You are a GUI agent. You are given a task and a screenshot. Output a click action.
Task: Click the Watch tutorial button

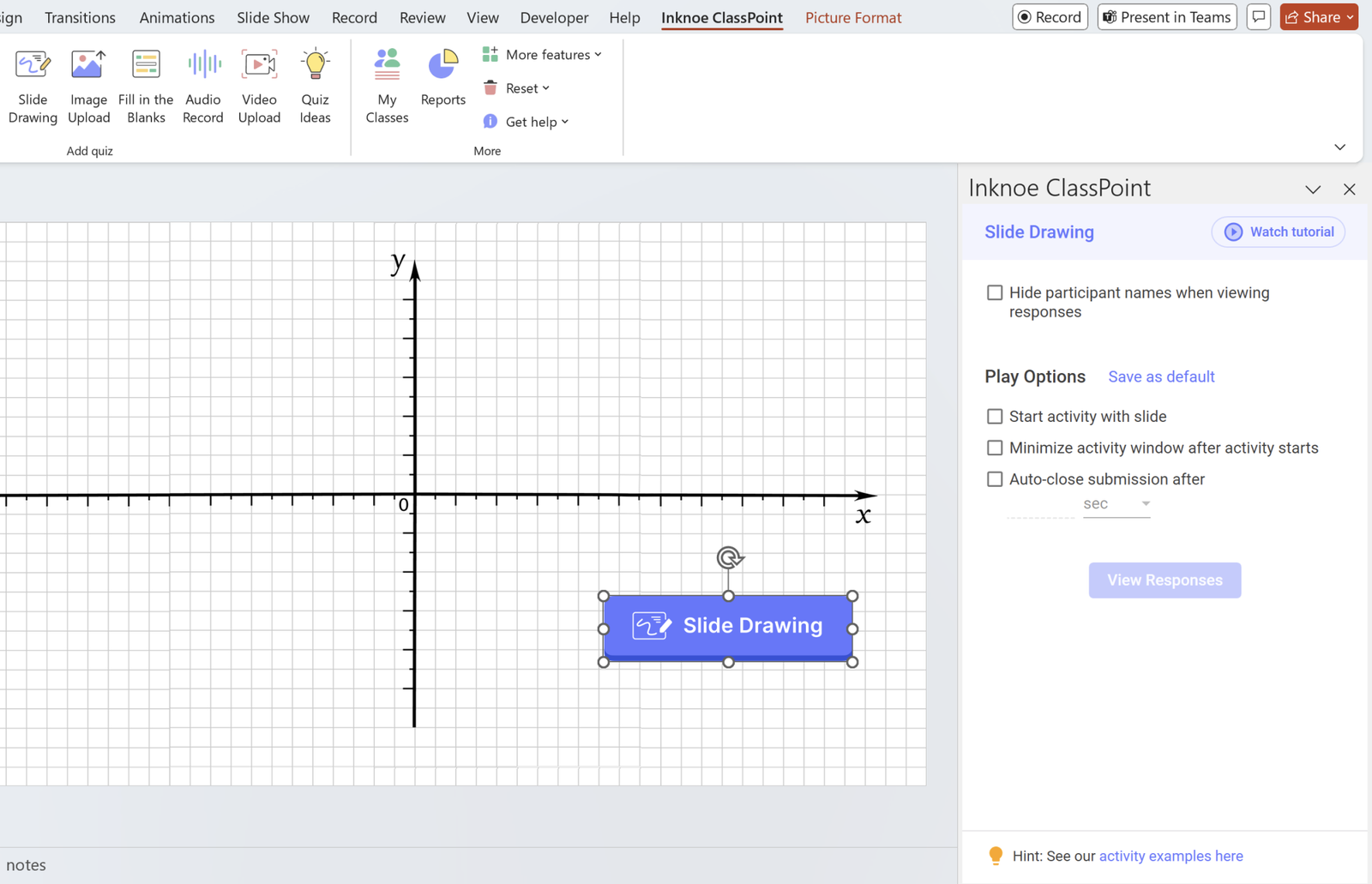pyautogui.click(x=1278, y=232)
